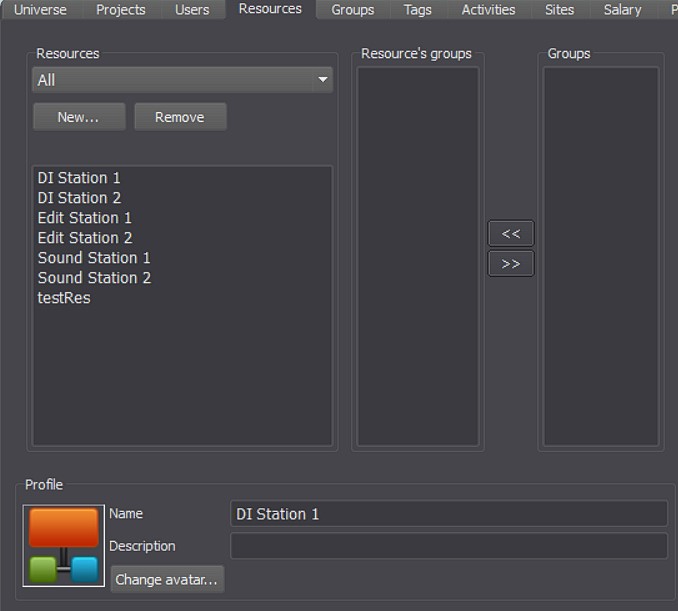Click inside the Resource's groups list box
Screen dimensions: 678x611
tap(418, 256)
